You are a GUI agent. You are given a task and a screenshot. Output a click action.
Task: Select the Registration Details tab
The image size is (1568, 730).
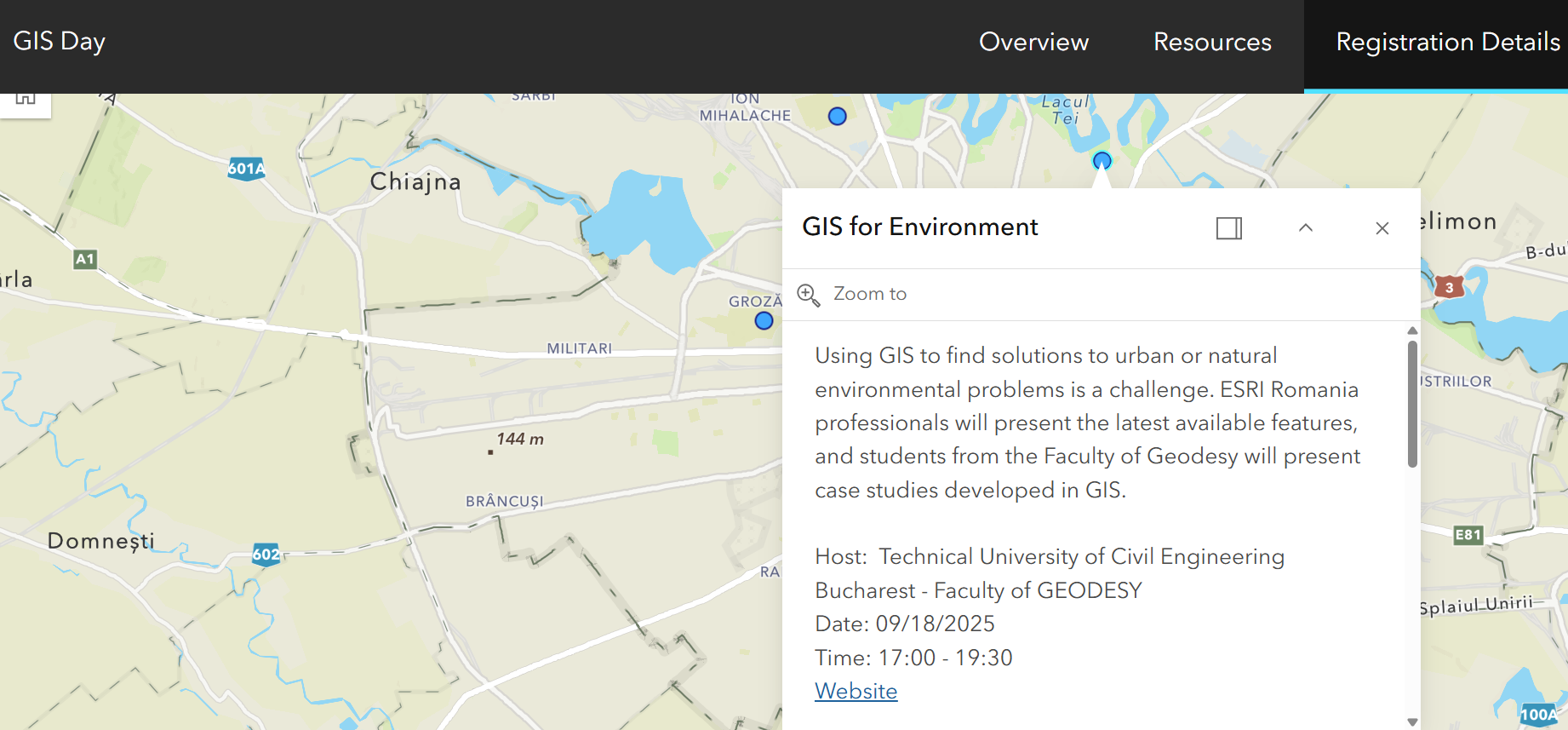[1447, 42]
